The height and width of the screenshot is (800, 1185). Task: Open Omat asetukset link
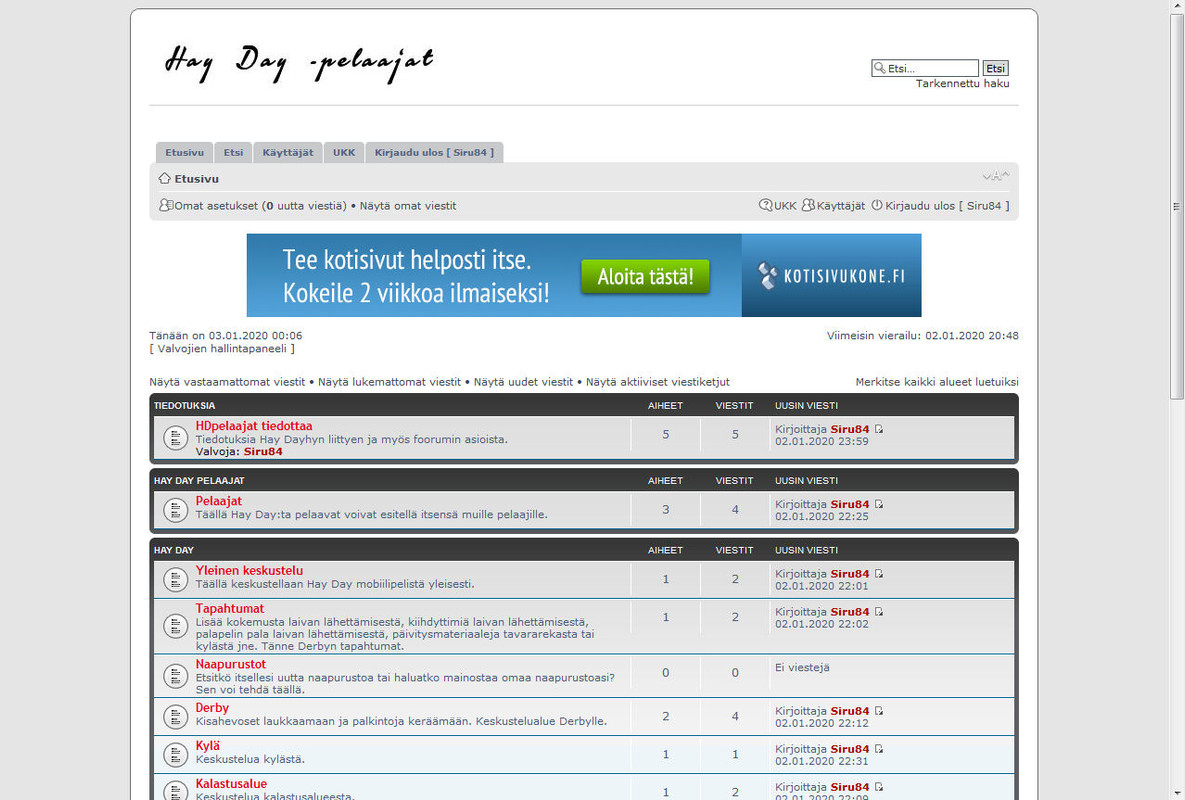[x=216, y=205]
